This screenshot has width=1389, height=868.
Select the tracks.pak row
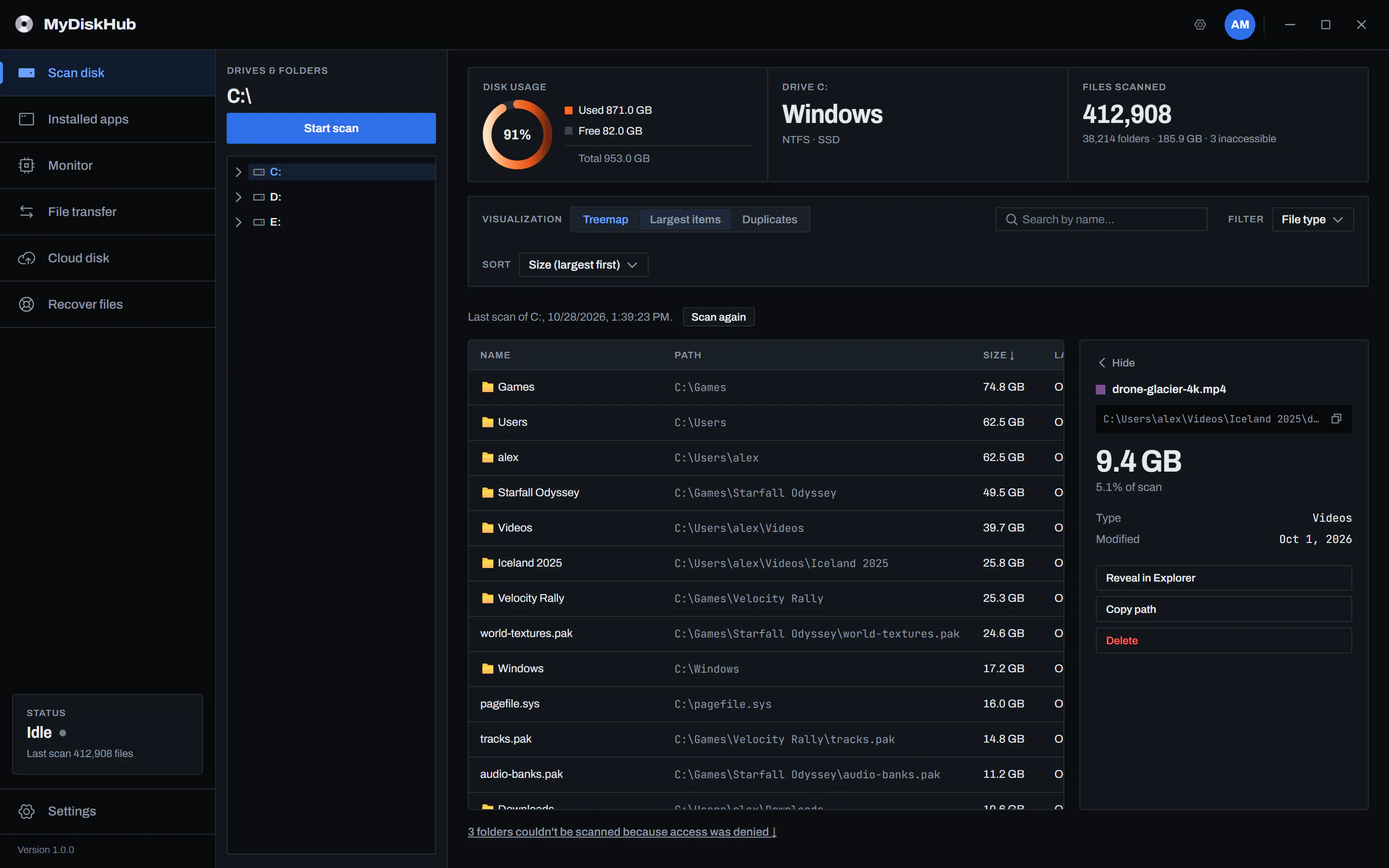tap(766, 739)
